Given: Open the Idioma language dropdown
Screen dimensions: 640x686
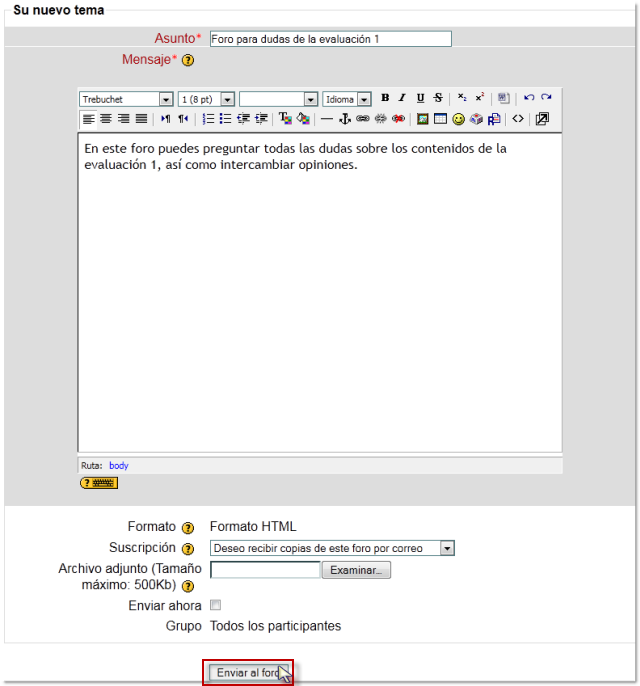Looking at the screenshot, I should [363, 99].
